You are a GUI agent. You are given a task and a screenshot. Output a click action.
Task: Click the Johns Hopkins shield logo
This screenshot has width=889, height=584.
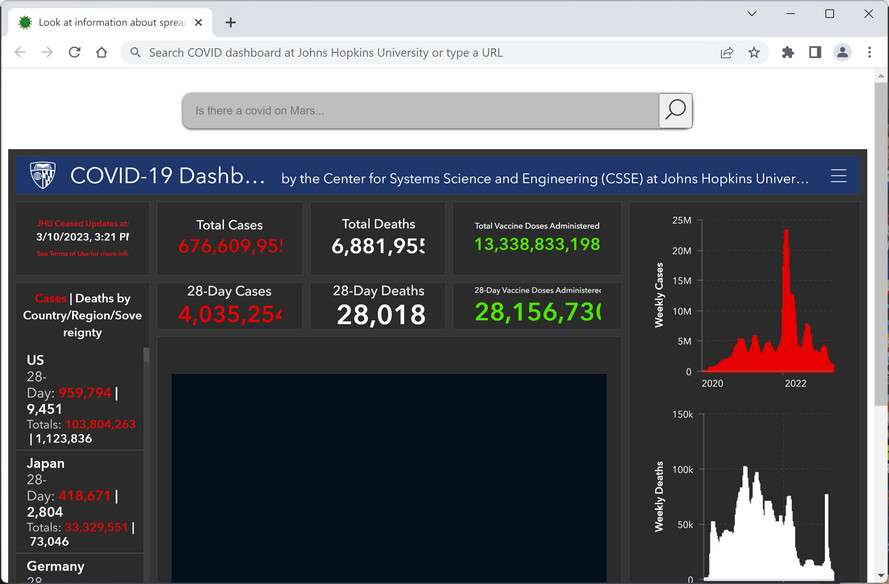(x=43, y=176)
